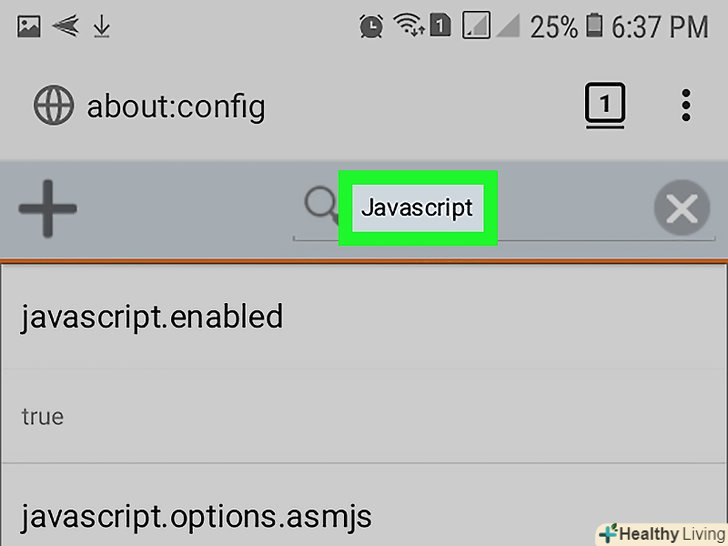Tap the magnifying glass search icon
Screen dimensions: 728x546
[x=322, y=207]
